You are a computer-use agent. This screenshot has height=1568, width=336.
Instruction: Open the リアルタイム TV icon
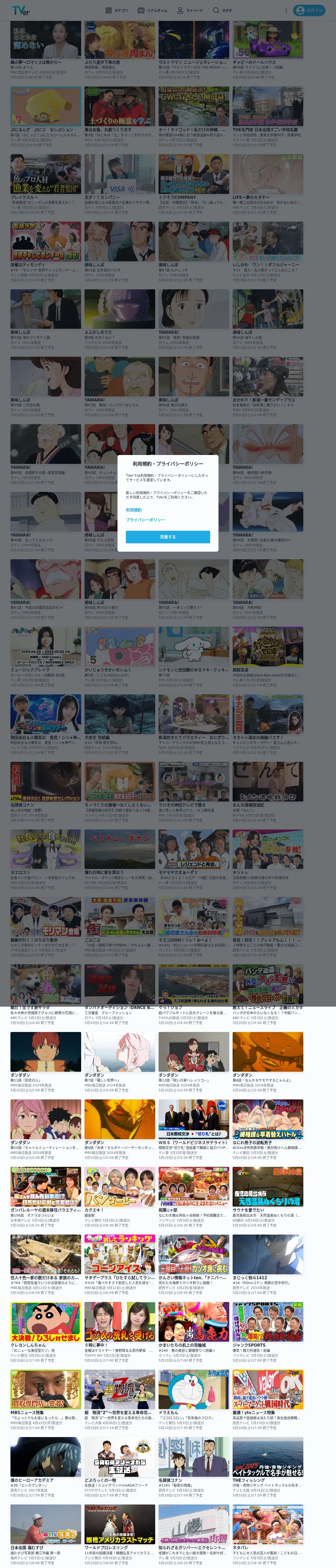tap(141, 10)
